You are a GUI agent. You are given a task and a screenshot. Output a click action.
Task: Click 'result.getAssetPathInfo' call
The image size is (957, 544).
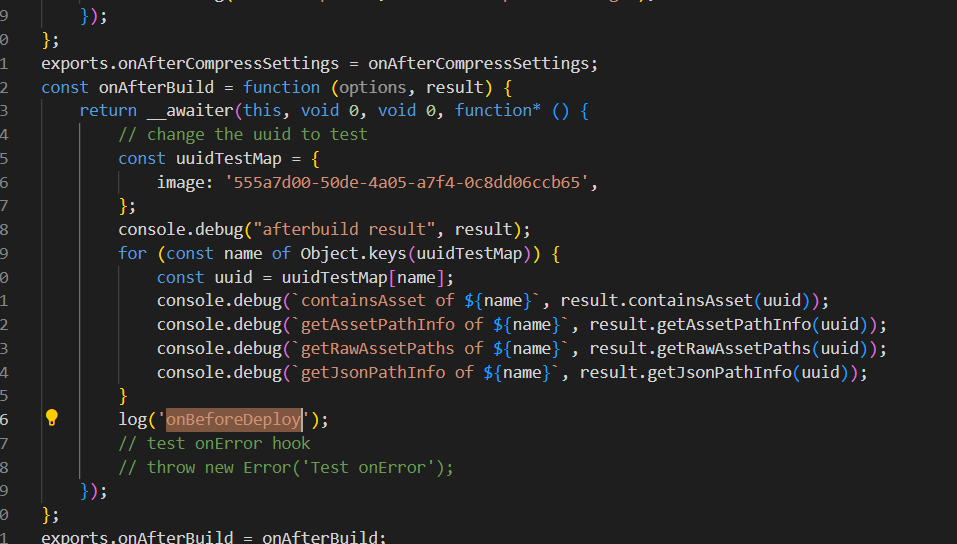pos(699,324)
